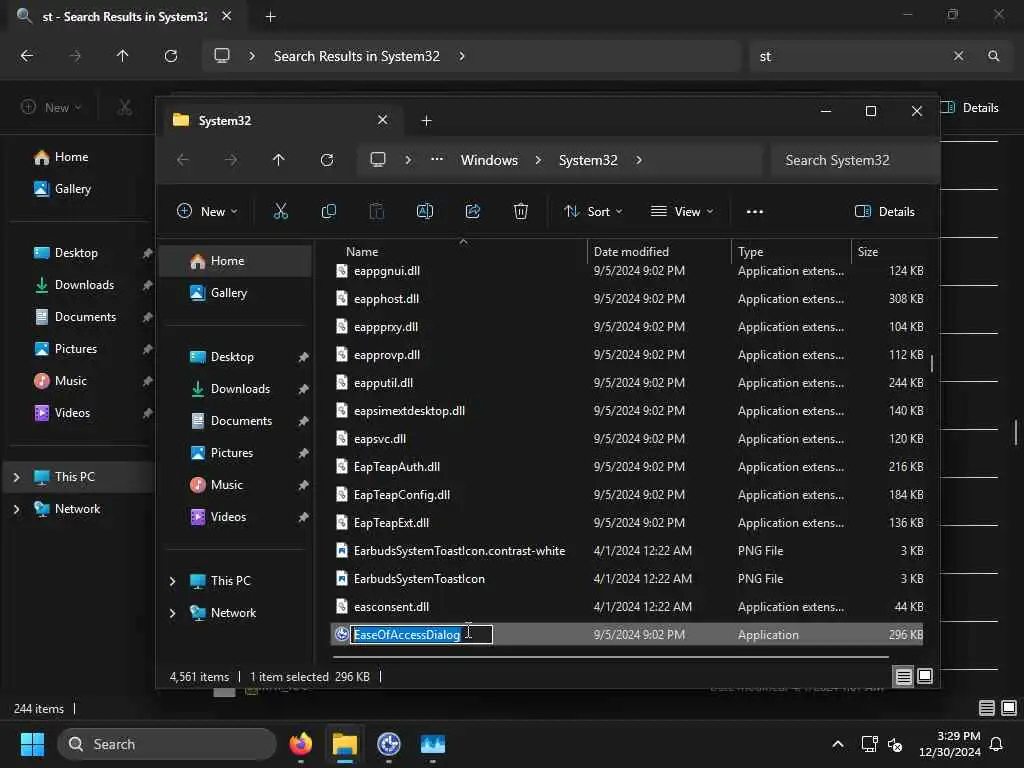Open Home in the System32 navigation pane
Screen dimensions: 1024x768
pyautogui.click(x=236, y=261)
